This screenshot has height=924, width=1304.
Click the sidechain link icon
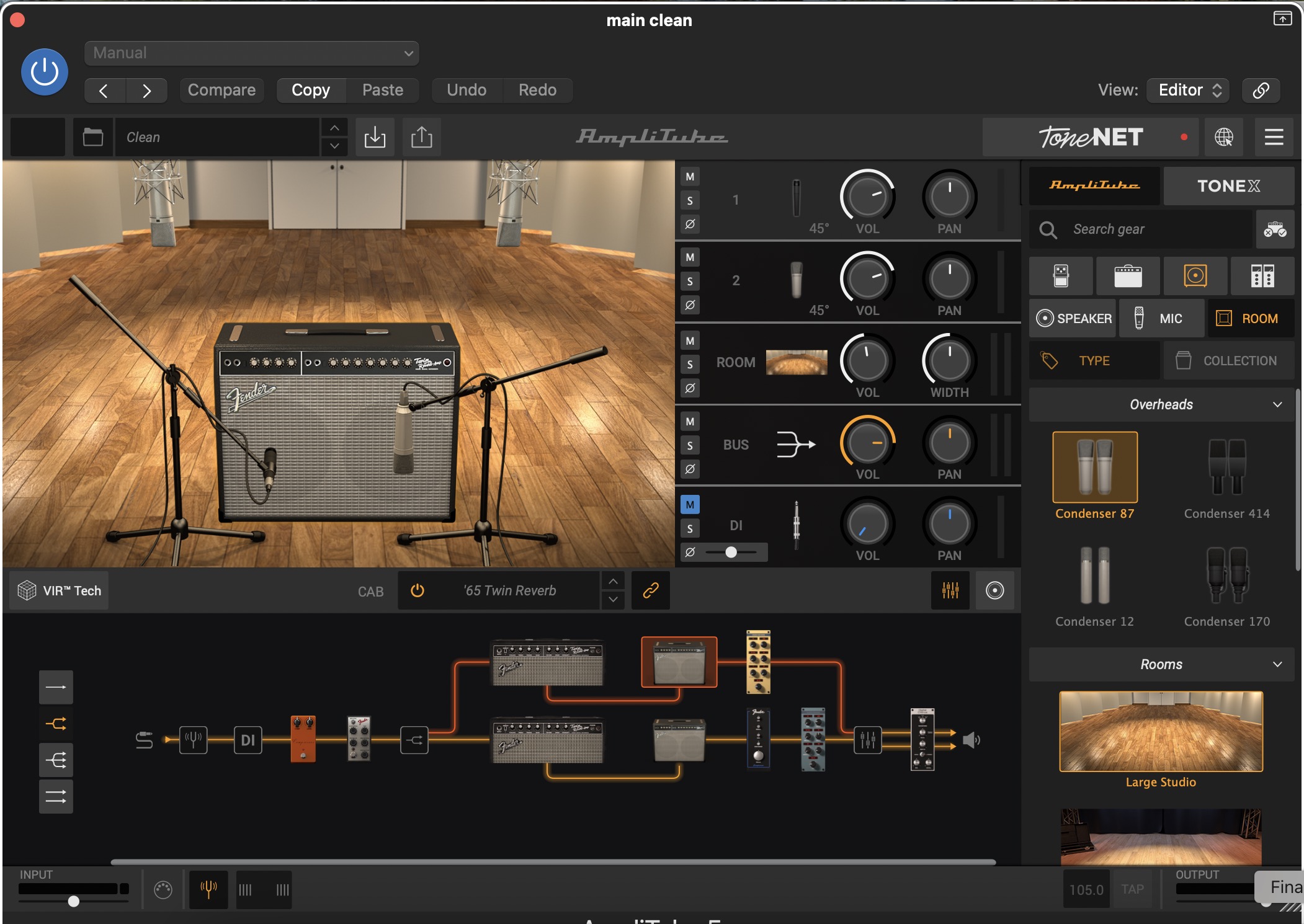1261,91
